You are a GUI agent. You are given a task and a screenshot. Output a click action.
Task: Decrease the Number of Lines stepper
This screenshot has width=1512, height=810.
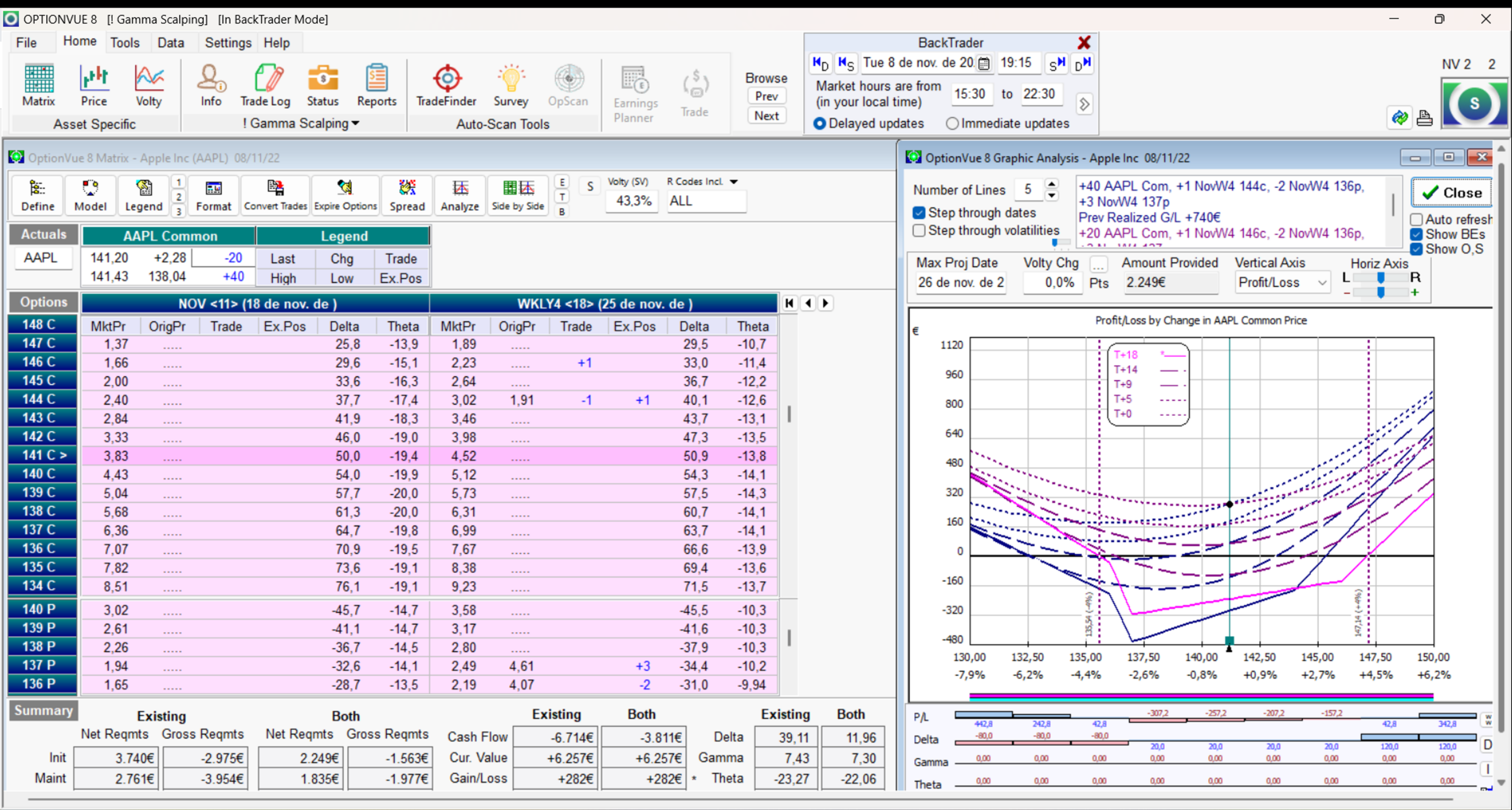coord(1052,195)
